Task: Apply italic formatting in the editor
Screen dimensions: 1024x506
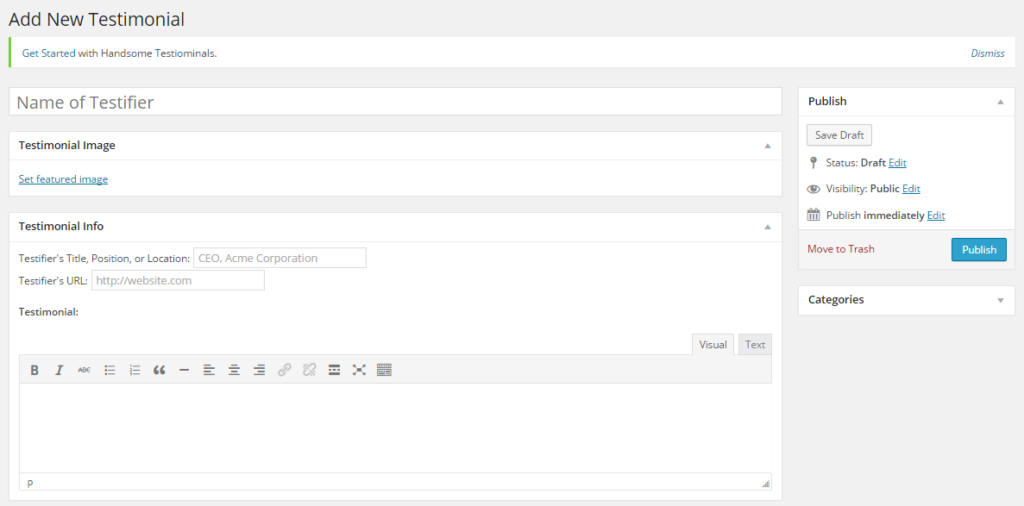Action: (x=59, y=370)
